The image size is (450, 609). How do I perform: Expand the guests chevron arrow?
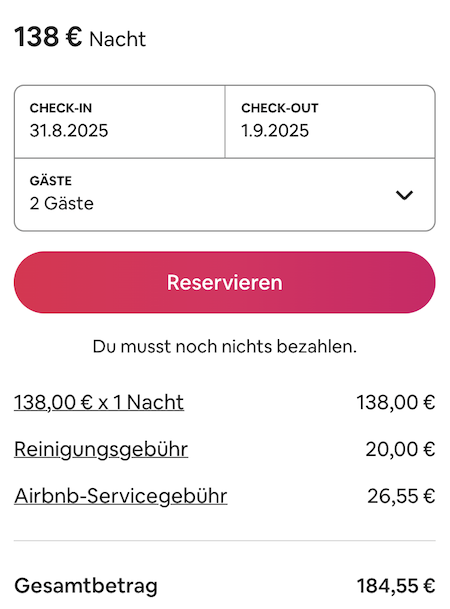coord(404,195)
